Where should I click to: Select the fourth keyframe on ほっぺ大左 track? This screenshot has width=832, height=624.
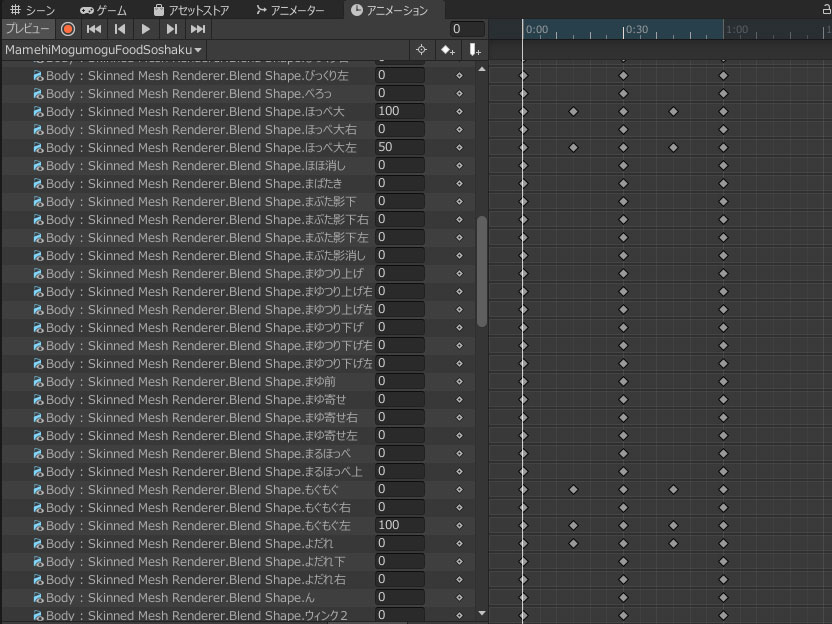[x=673, y=148]
